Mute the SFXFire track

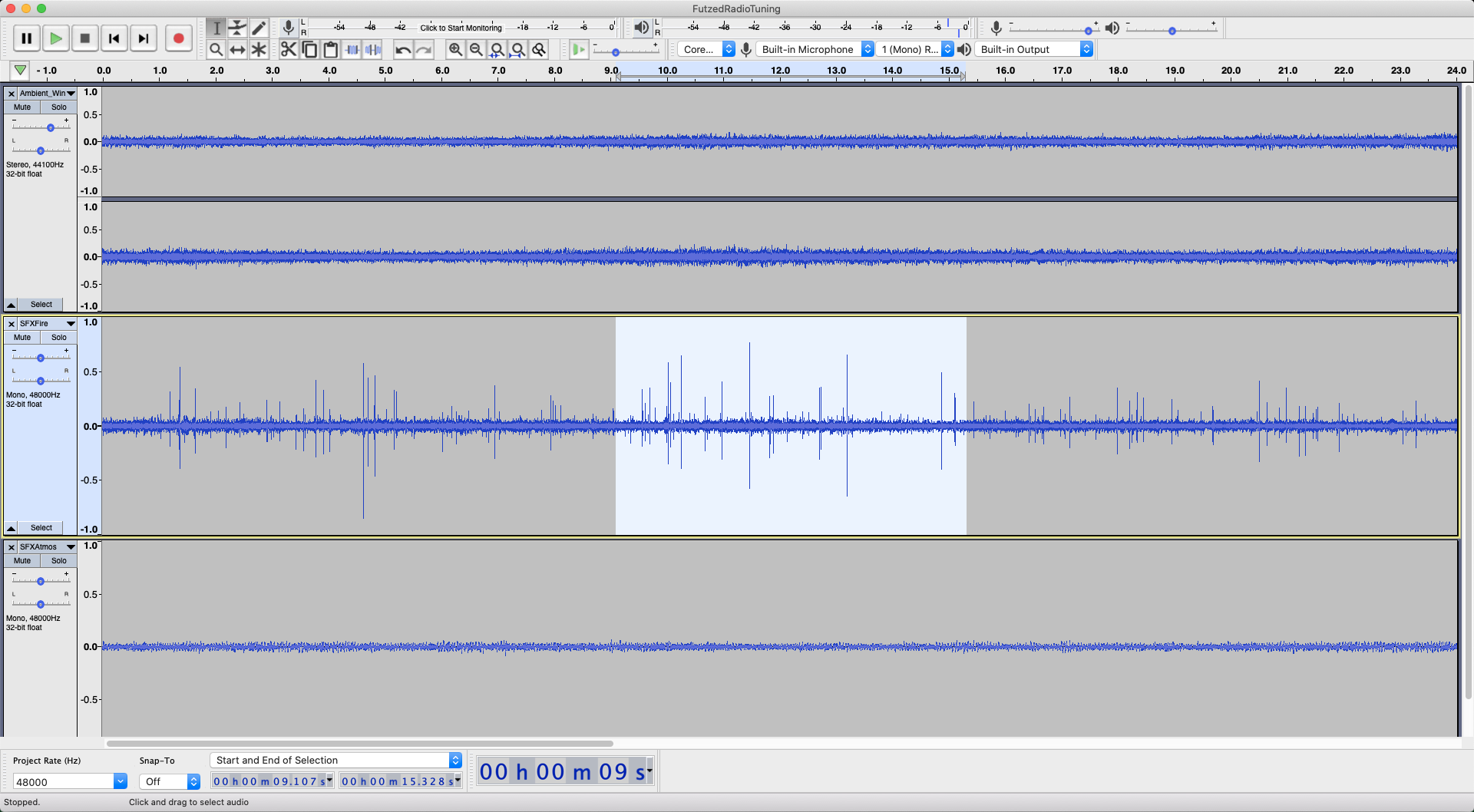22,338
